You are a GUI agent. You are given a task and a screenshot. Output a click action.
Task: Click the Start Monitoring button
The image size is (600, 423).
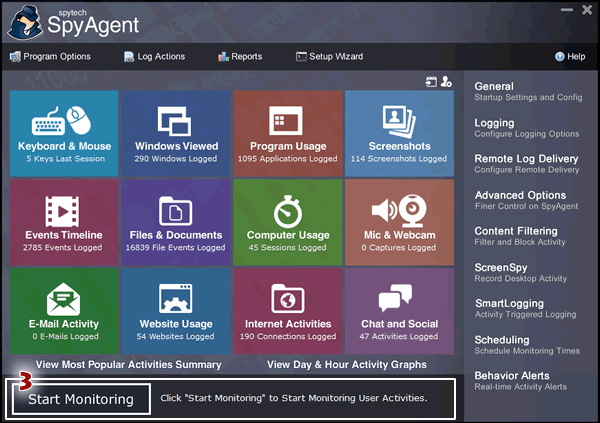tap(81, 399)
